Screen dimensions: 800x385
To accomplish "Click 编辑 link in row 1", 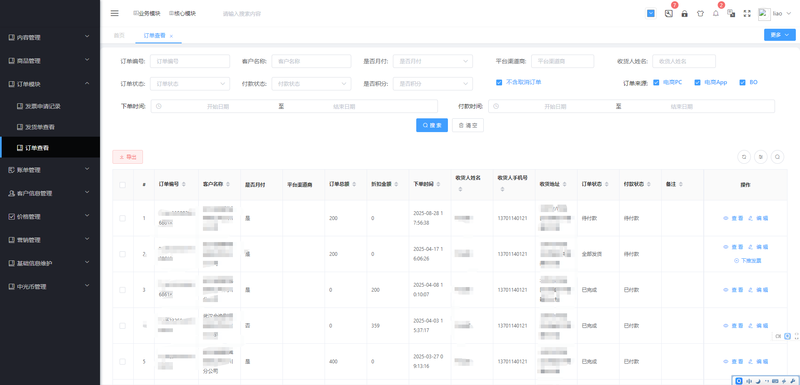I will click(x=758, y=218).
